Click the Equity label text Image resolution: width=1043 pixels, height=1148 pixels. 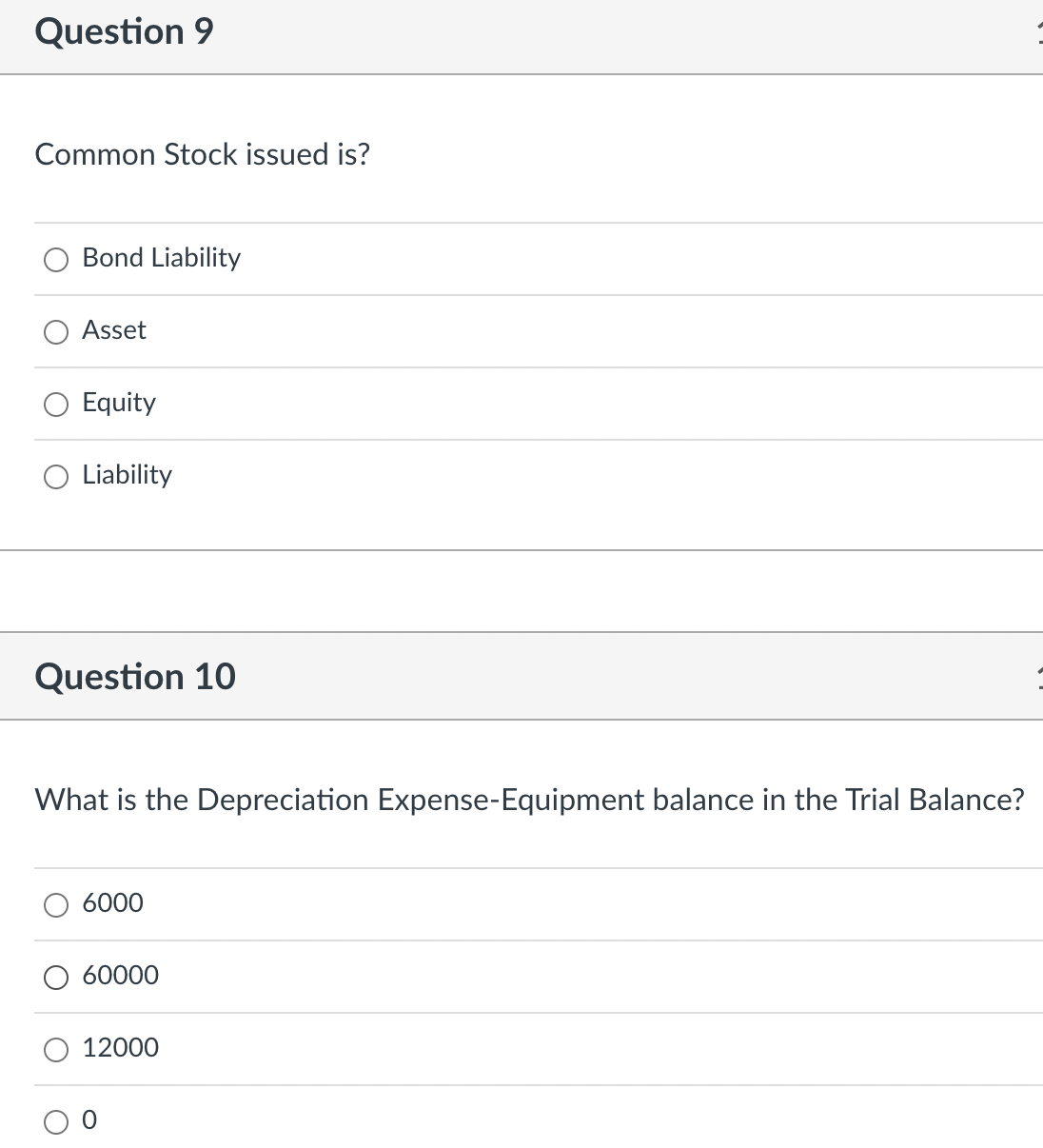click(118, 403)
